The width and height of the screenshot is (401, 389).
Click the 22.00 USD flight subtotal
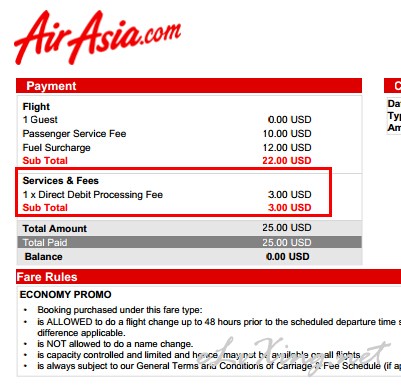pos(287,161)
